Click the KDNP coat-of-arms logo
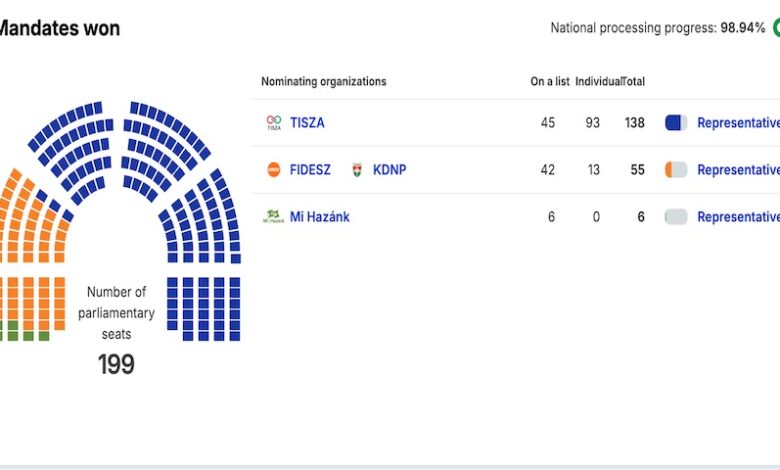Image resolution: width=780 pixels, height=470 pixels. [357, 170]
